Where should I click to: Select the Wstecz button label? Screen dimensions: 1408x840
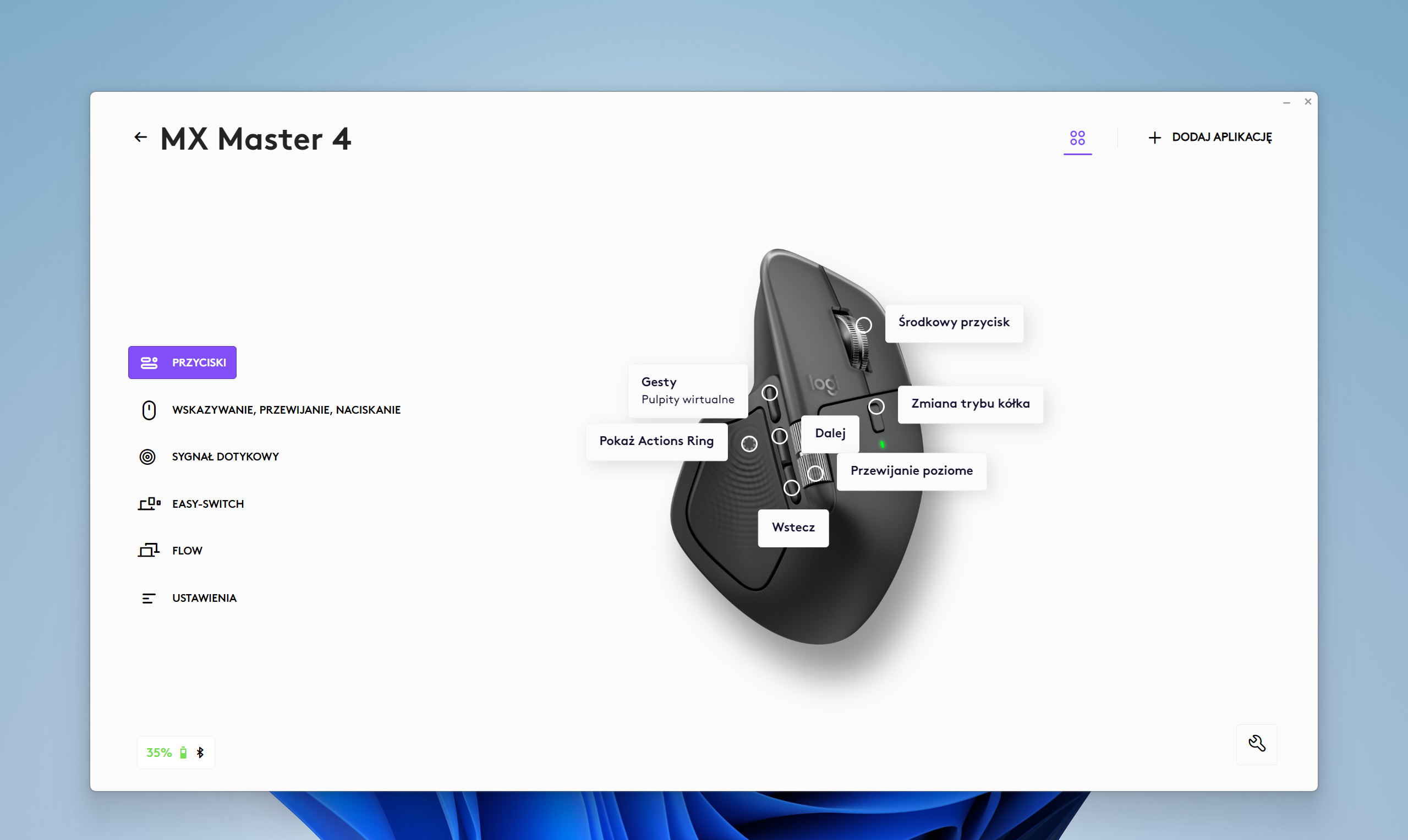tap(793, 528)
